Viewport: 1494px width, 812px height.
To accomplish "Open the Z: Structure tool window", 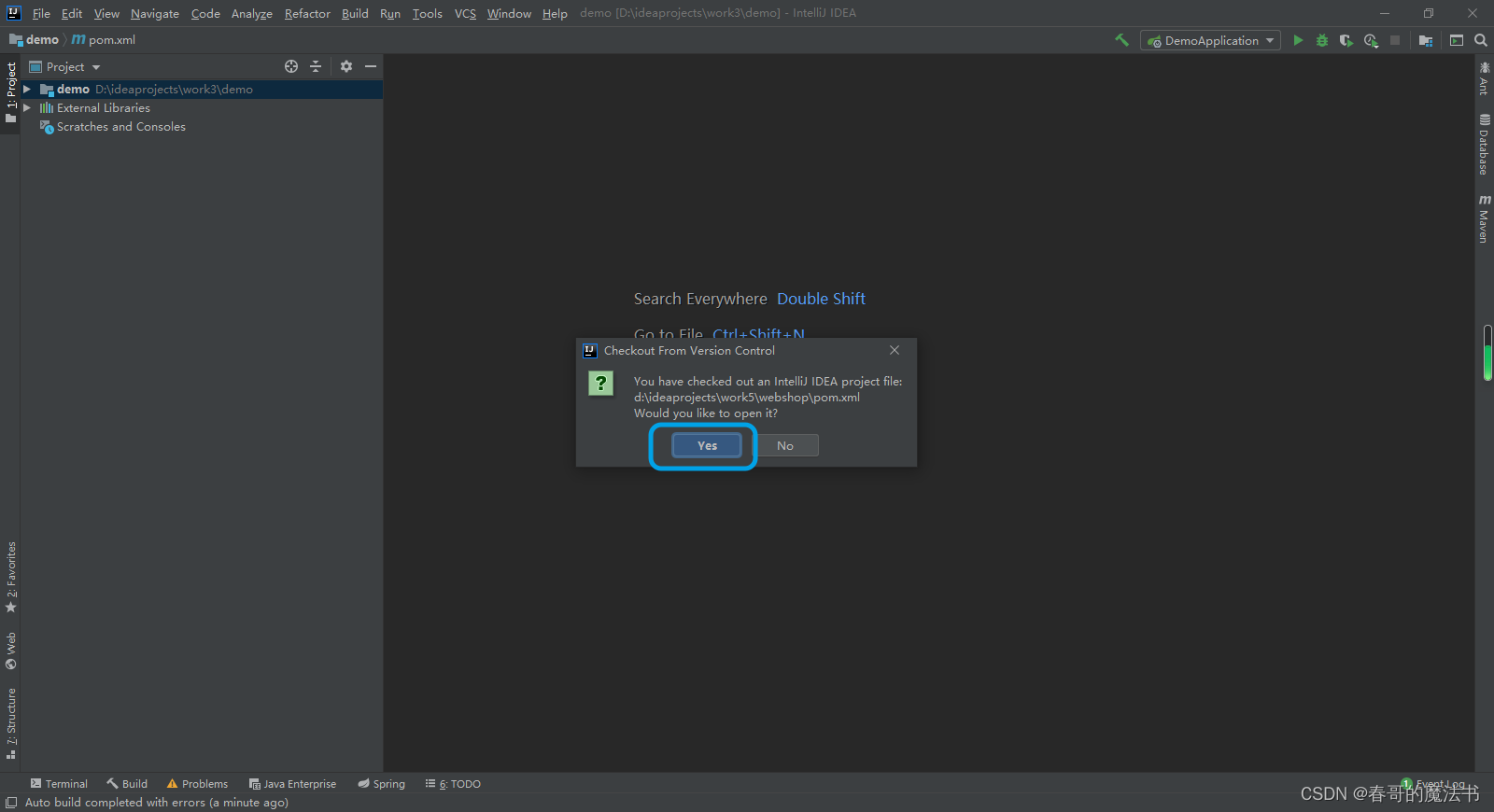I will 10,723.
